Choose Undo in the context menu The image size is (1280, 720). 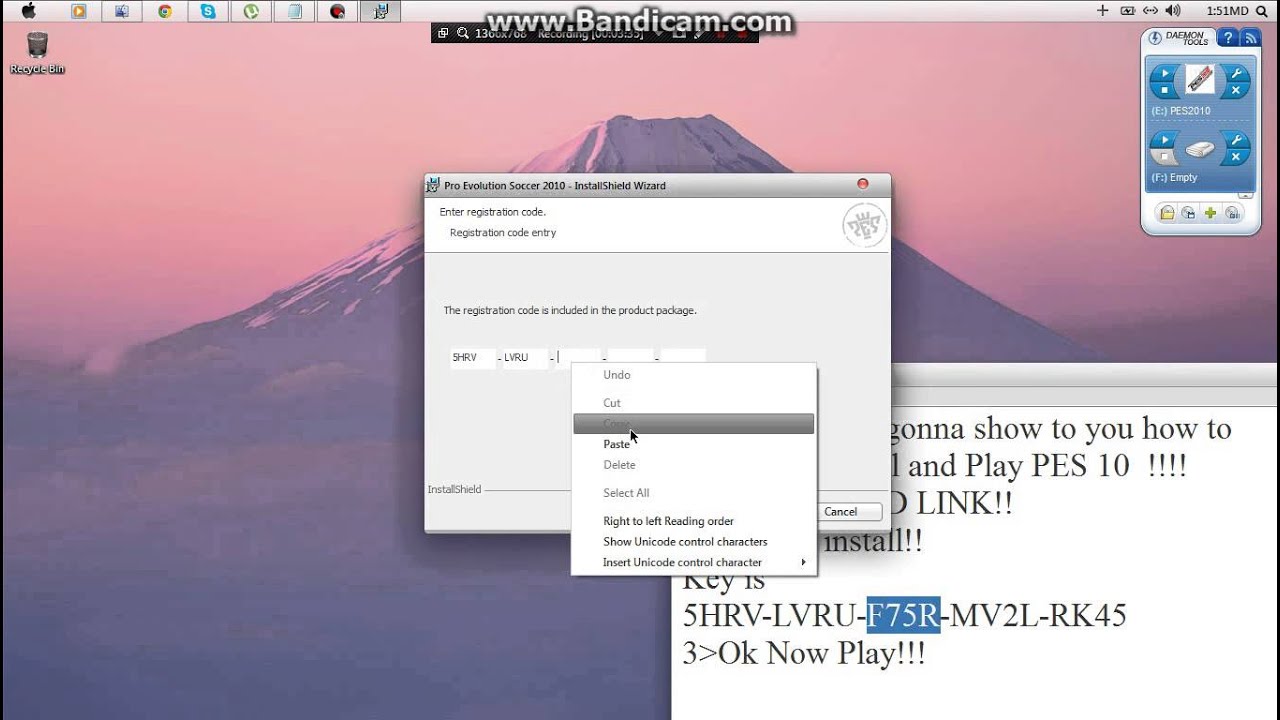[x=694, y=375]
